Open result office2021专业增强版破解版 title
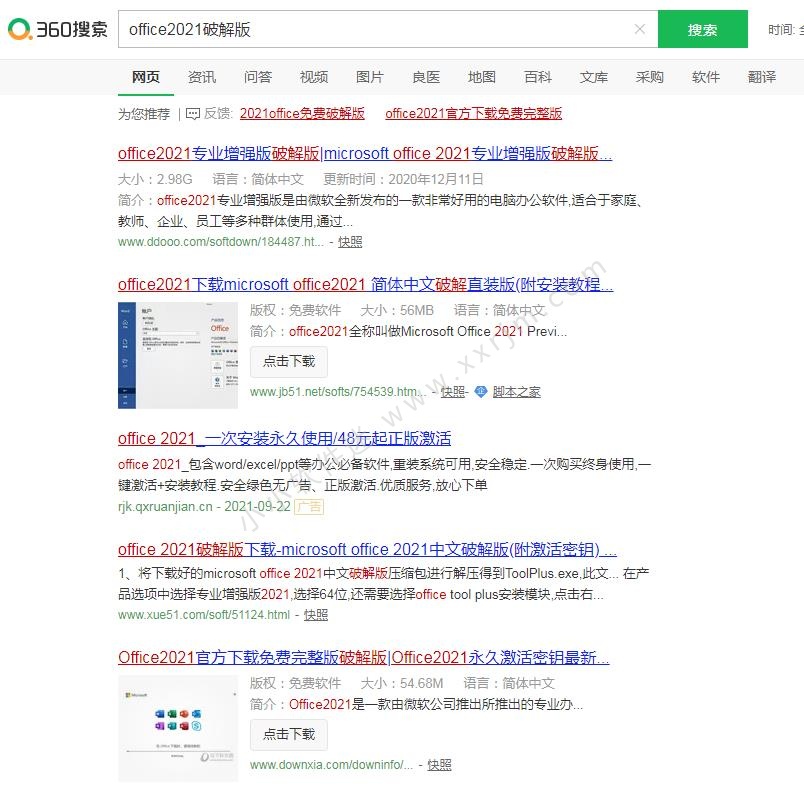Viewport: 804px width, 791px height. tap(365, 153)
